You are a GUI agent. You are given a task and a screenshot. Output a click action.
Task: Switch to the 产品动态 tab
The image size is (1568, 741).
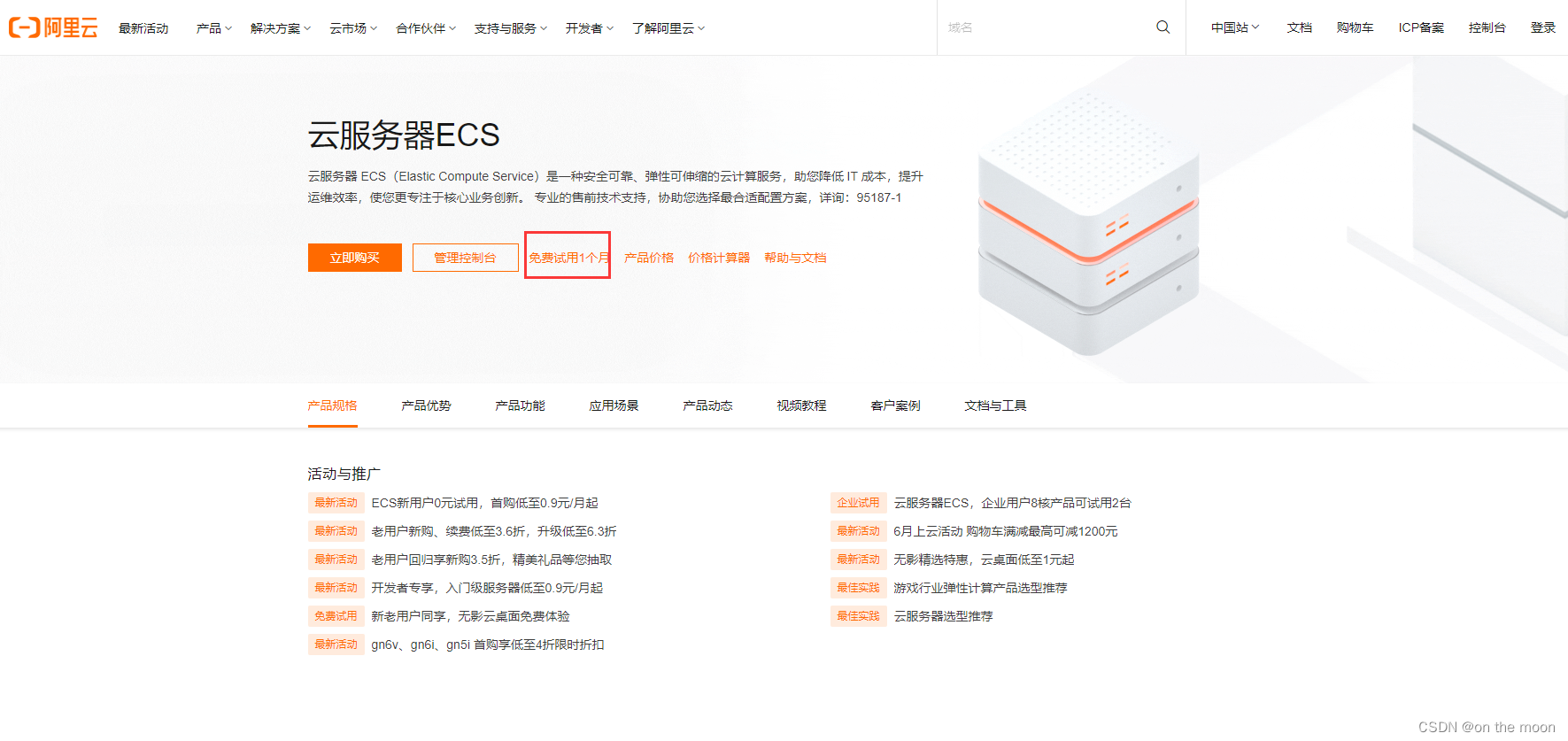click(708, 405)
